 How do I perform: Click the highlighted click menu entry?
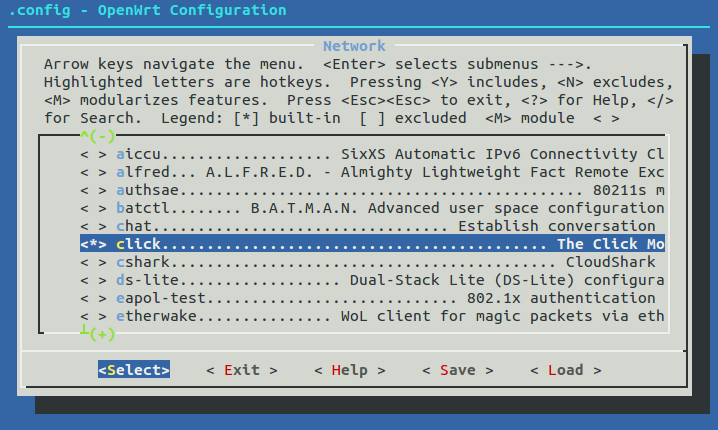[x=390, y=245]
